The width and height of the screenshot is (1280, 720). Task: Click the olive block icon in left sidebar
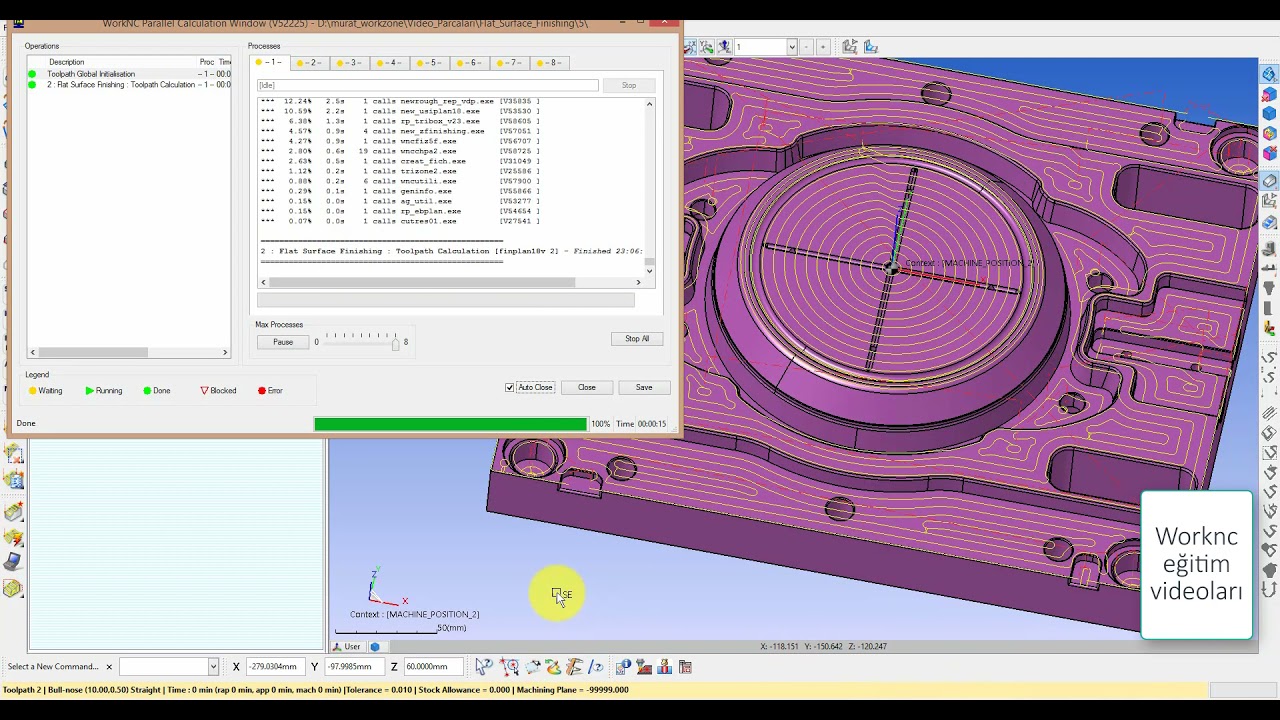tap(13, 589)
